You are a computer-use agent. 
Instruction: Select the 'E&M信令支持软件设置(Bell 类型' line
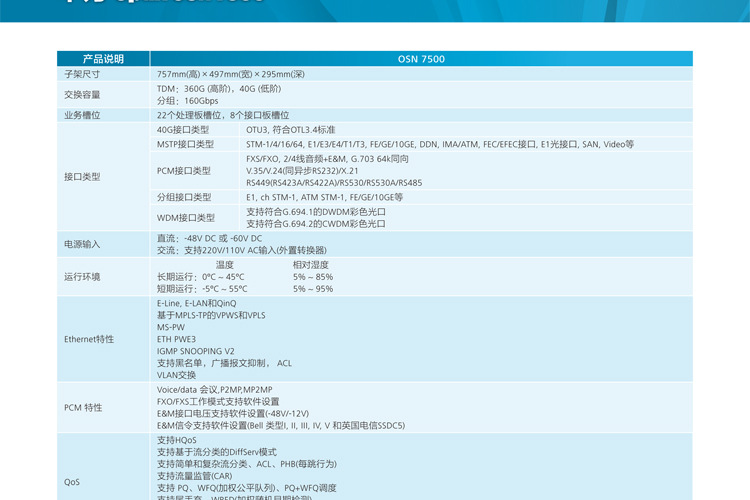point(281,425)
